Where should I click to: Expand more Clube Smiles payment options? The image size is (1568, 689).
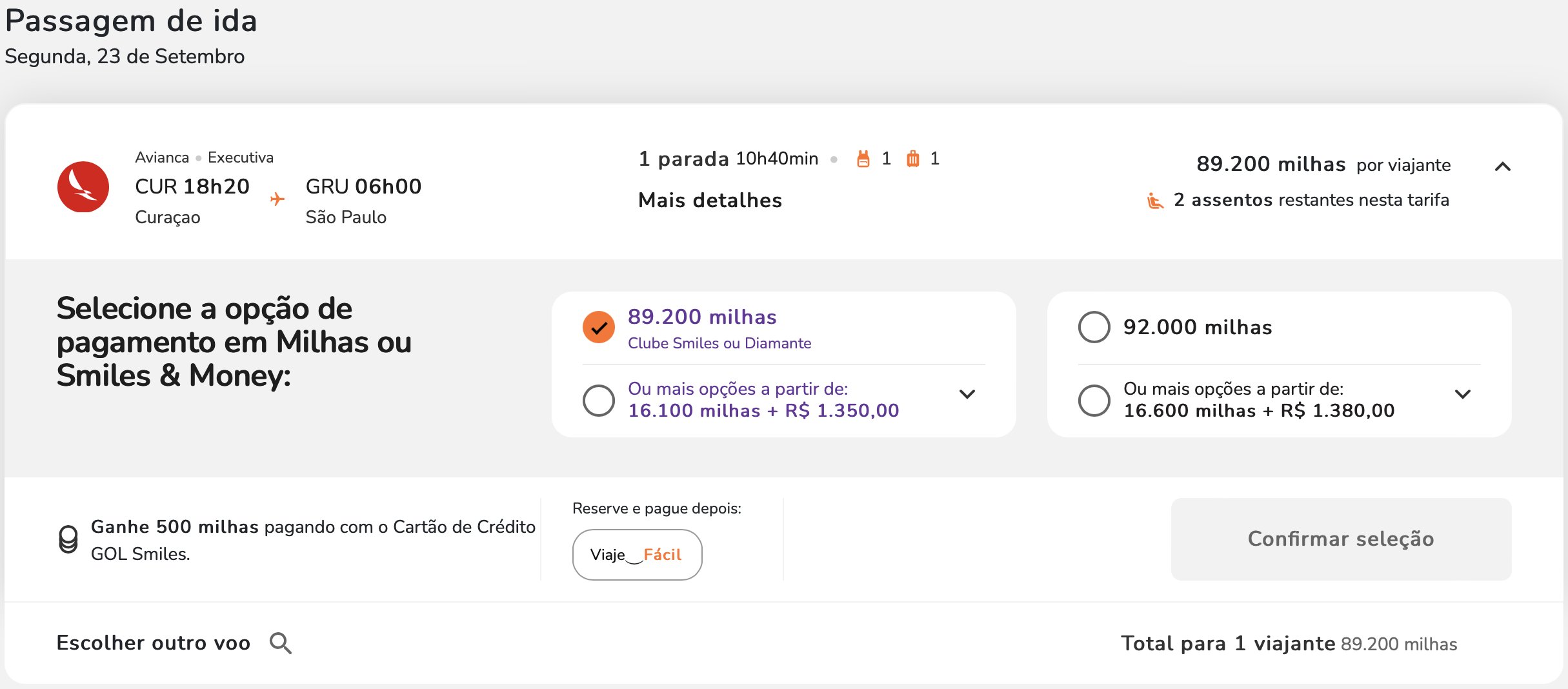pyautogui.click(x=967, y=394)
